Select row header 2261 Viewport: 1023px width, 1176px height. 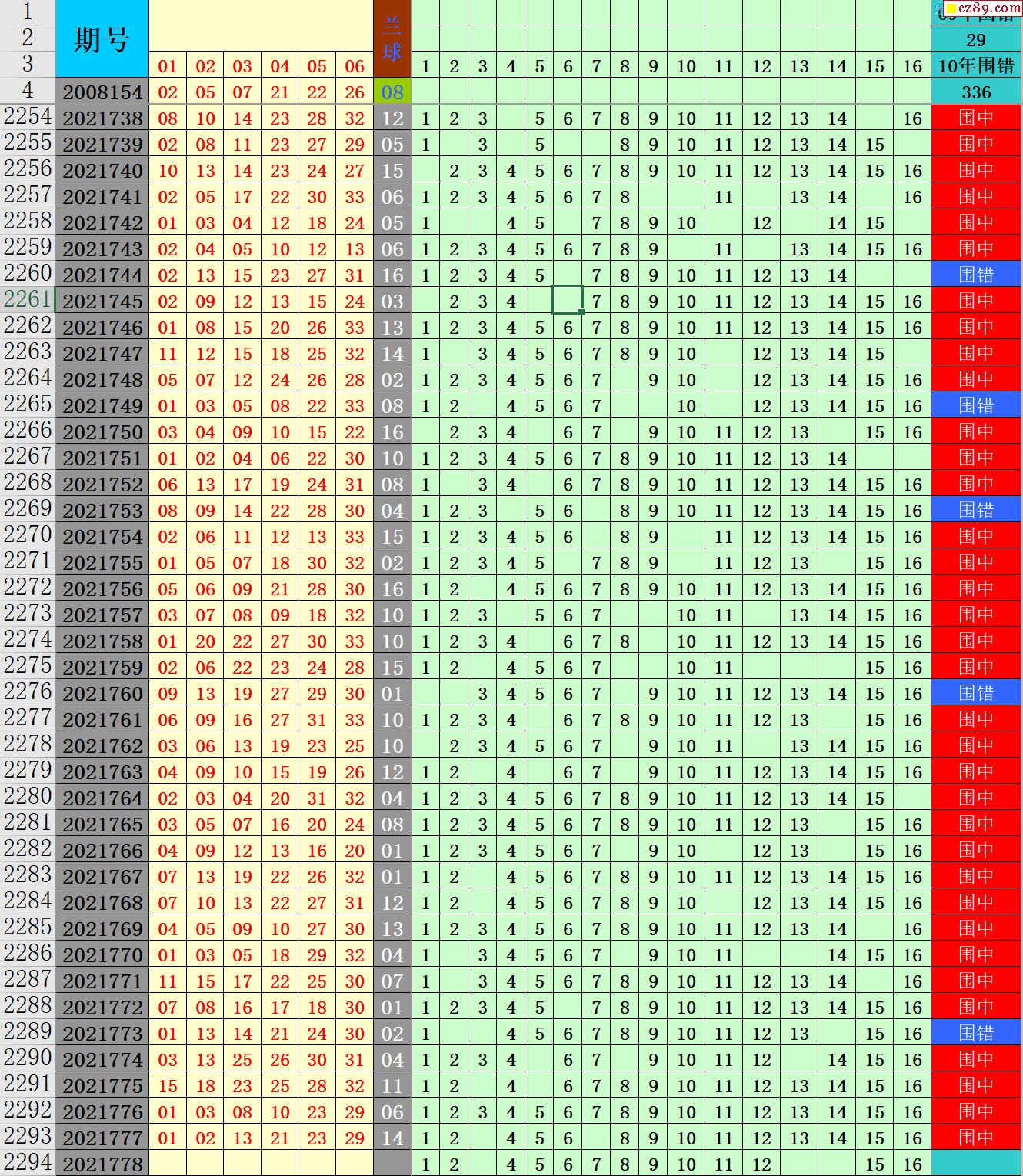coord(28,301)
